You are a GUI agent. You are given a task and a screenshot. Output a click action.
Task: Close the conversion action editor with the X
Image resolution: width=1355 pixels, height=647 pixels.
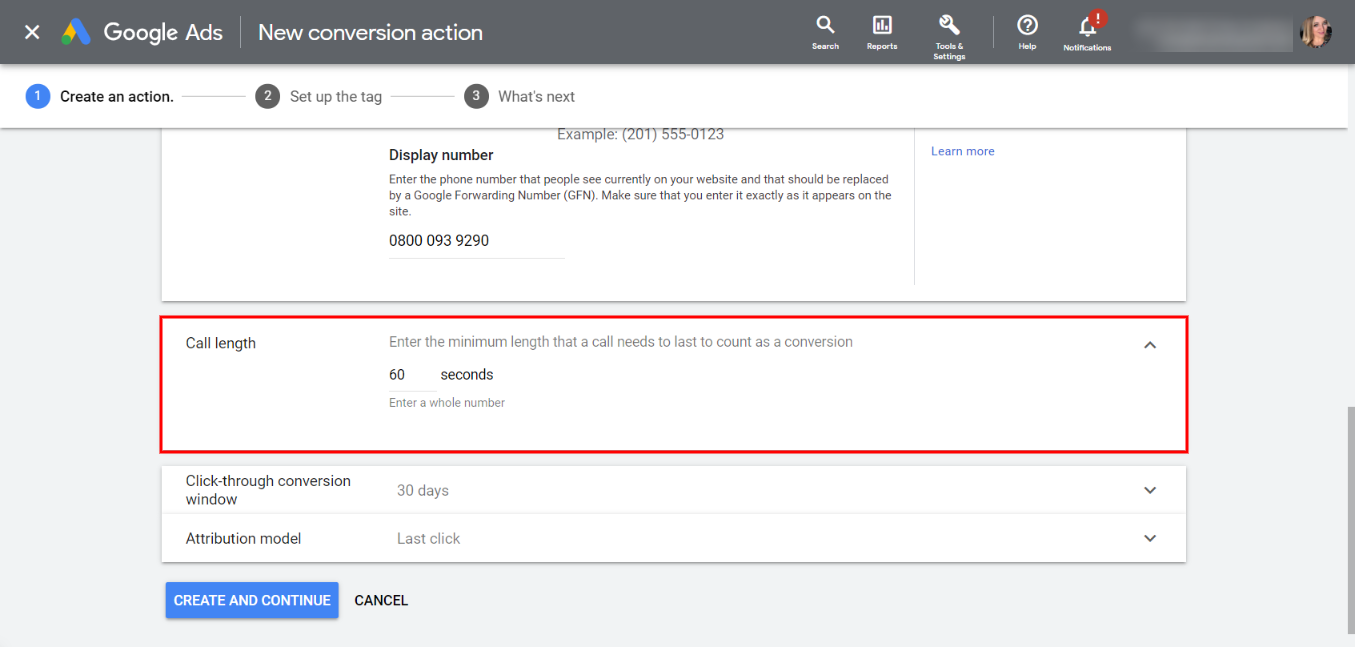(x=30, y=31)
